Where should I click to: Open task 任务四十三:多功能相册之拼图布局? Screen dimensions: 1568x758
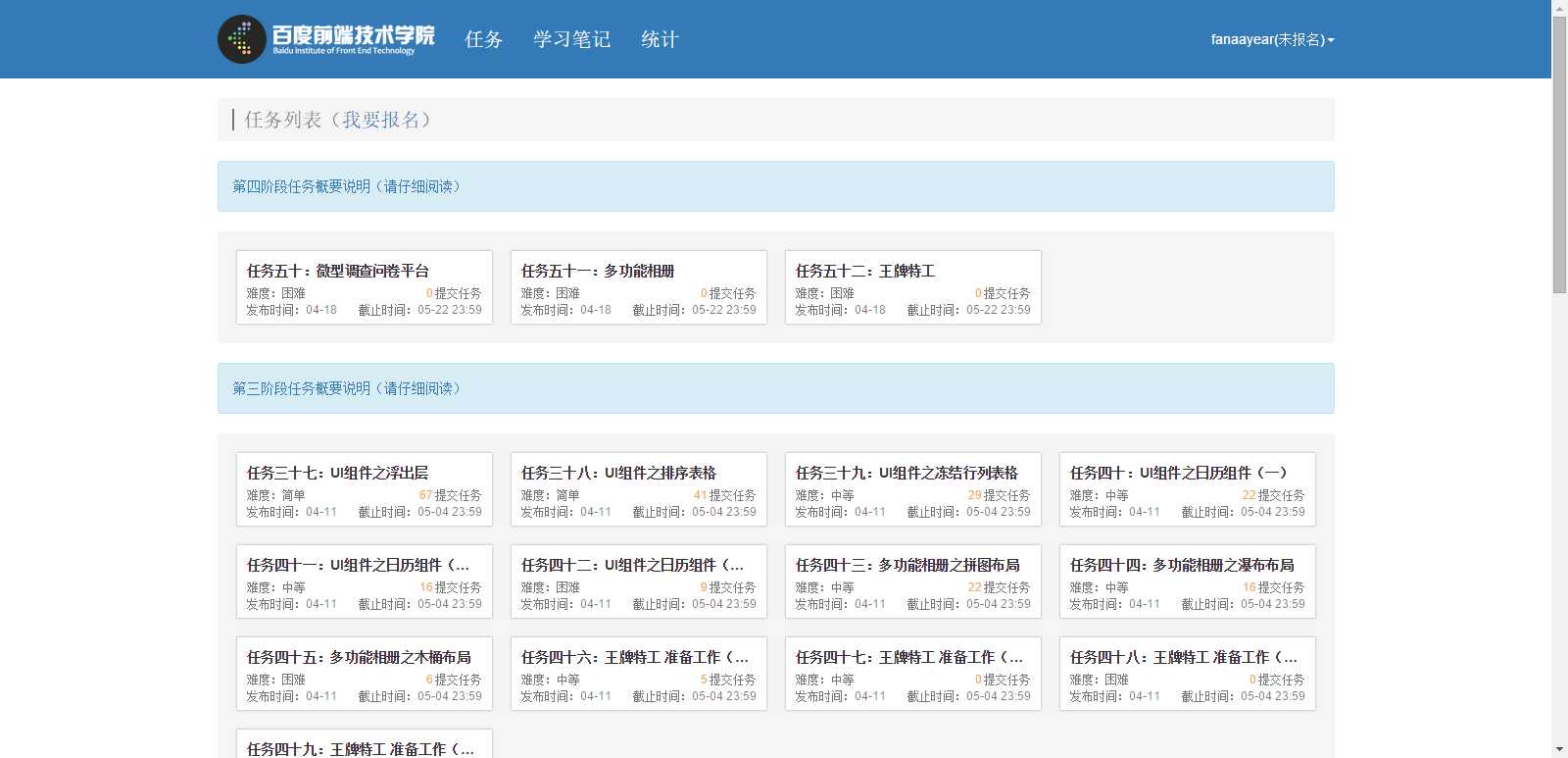pyautogui.click(x=907, y=565)
